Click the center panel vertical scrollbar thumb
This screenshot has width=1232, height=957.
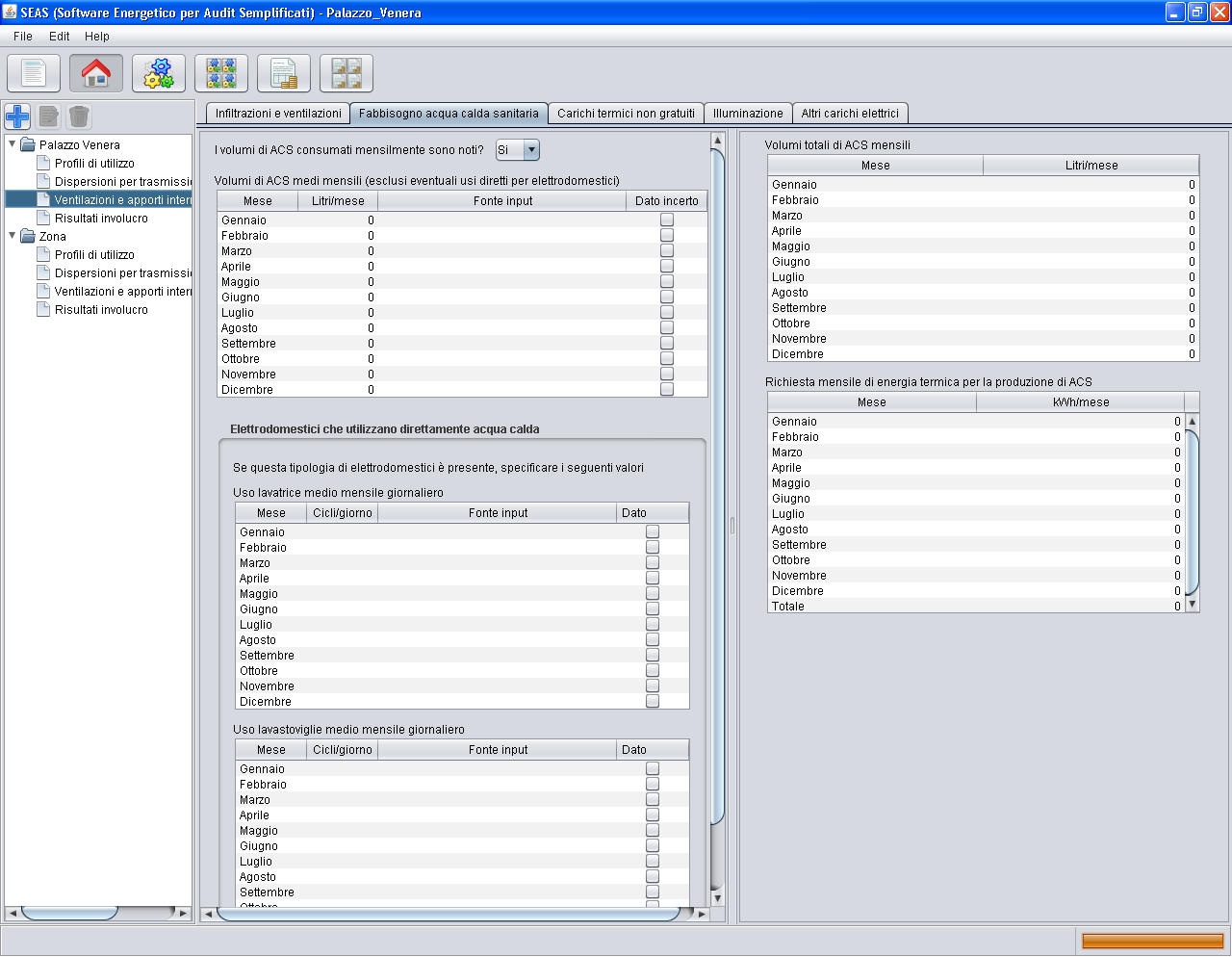717,487
